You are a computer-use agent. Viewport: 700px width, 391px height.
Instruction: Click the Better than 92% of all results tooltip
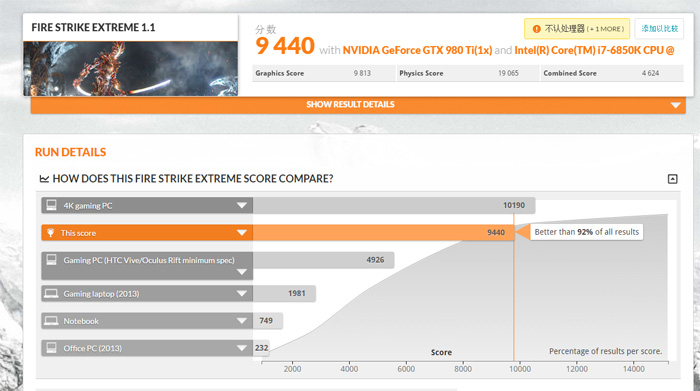pyautogui.click(x=586, y=232)
